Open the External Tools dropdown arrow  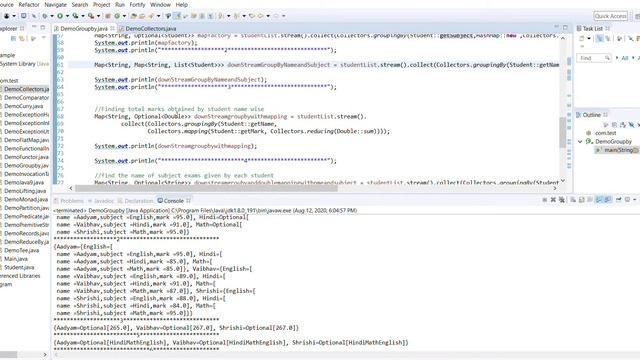pyautogui.click(x=98, y=16)
